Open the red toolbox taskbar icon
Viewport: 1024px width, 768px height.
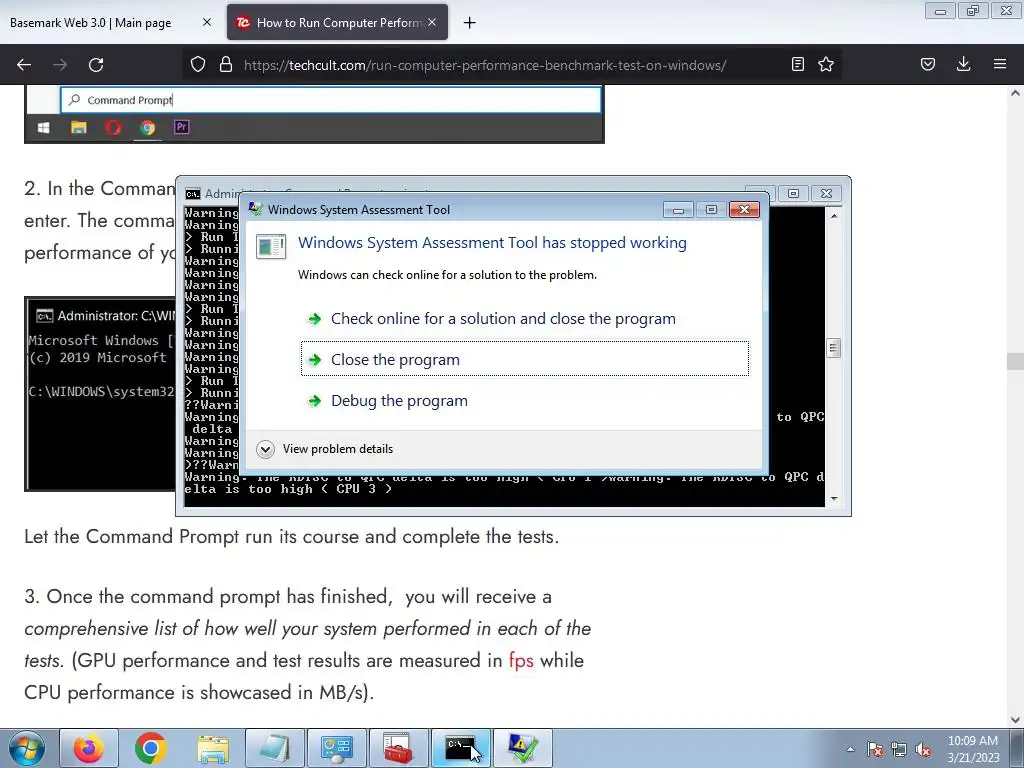(398, 748)
